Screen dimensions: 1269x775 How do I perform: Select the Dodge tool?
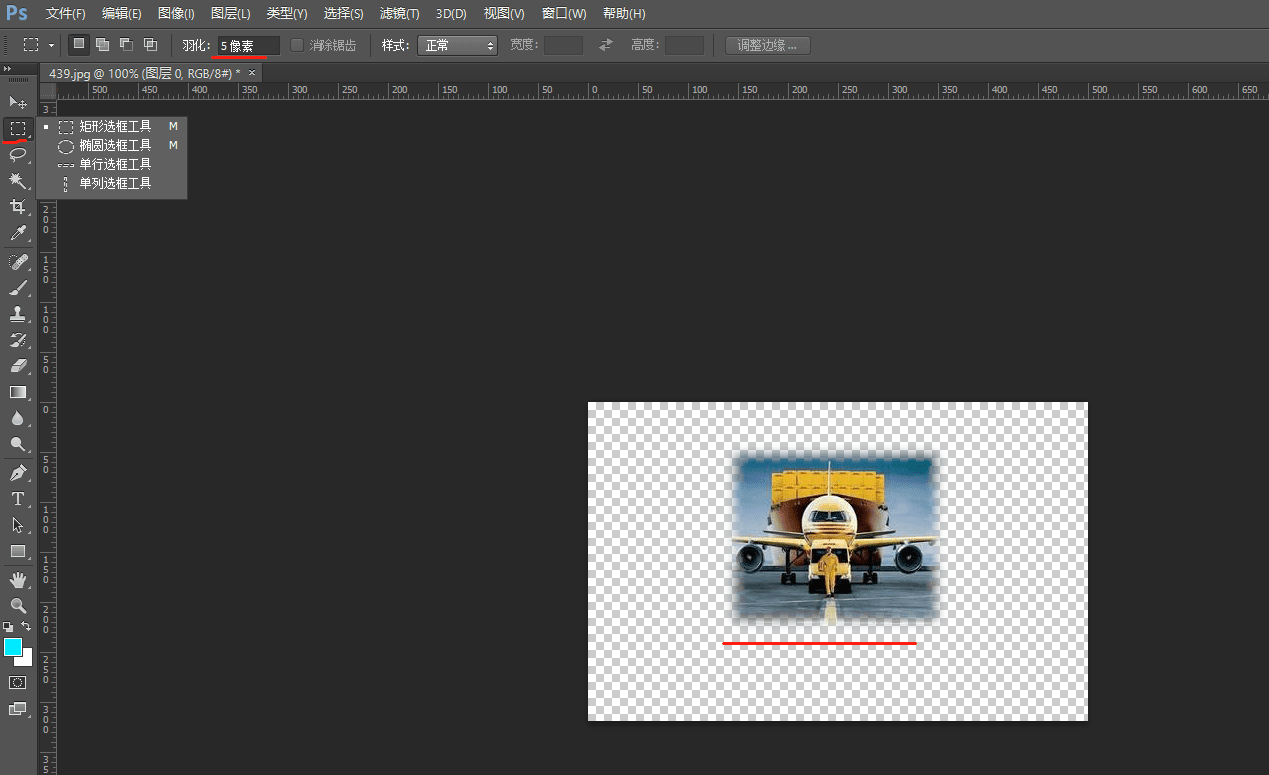click(18, 444)
